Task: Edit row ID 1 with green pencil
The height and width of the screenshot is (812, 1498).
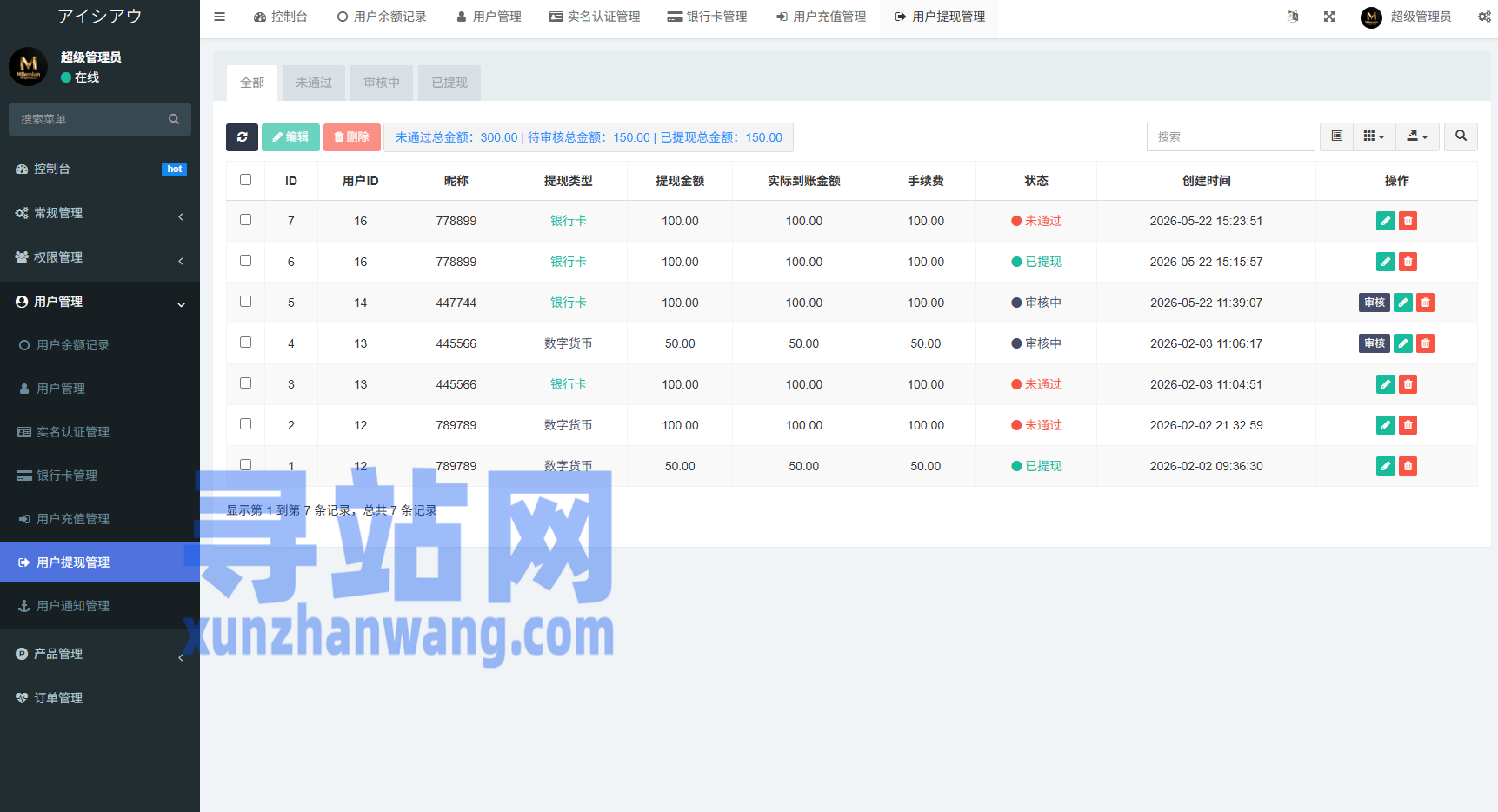Action: (1386, 466)
